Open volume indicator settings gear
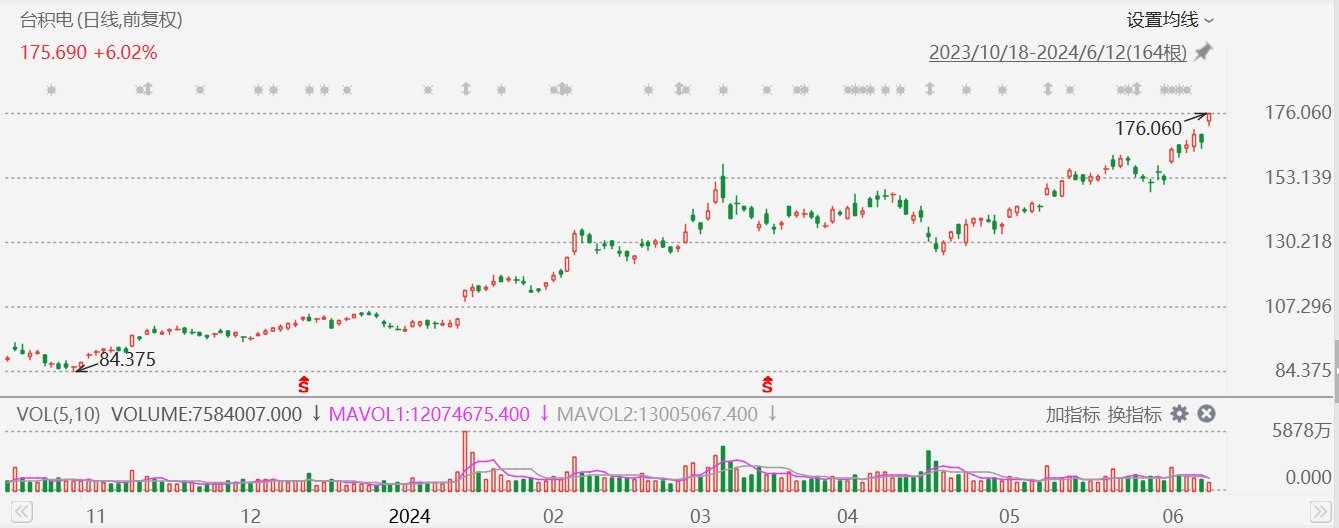The height and width of the screenshot is (528, 1339). [x=1180, y=414]
